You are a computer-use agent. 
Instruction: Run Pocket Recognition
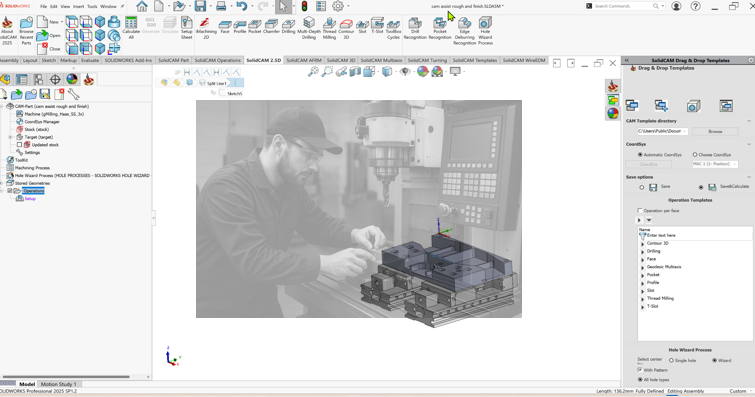(440, 28)
